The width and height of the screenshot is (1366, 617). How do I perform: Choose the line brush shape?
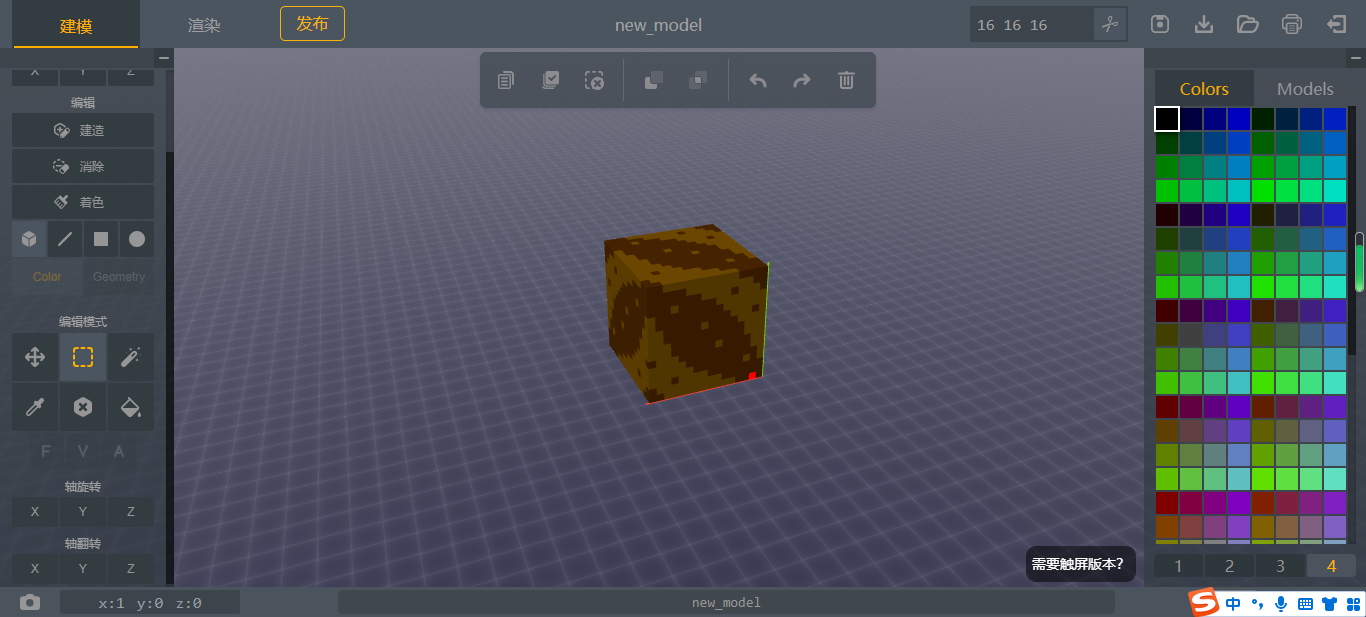pyautogui.click(x=65, y=239)
